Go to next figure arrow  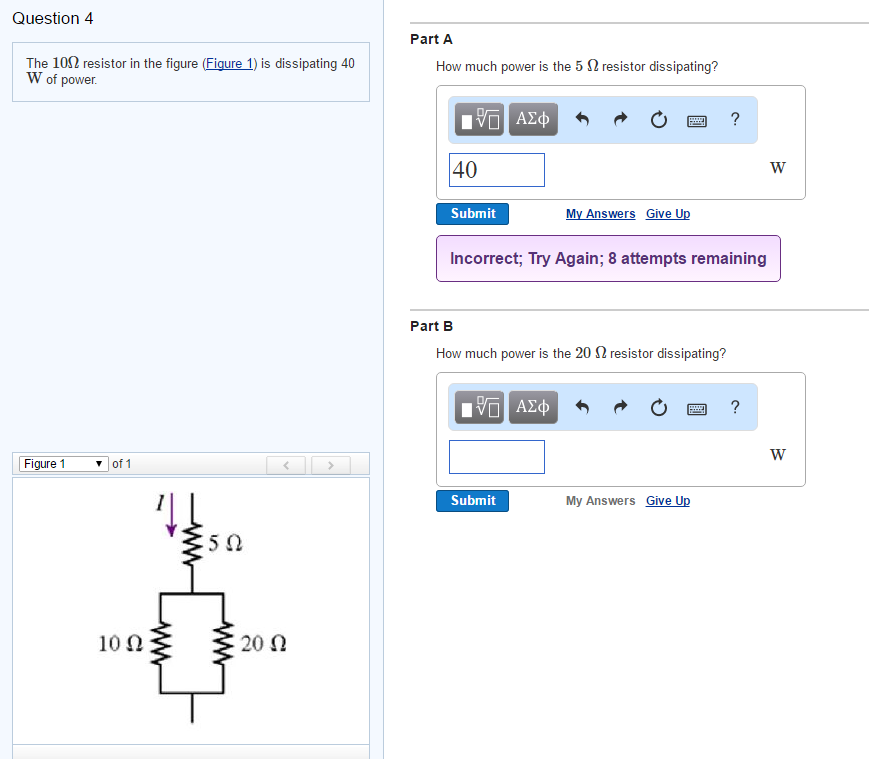331,465
